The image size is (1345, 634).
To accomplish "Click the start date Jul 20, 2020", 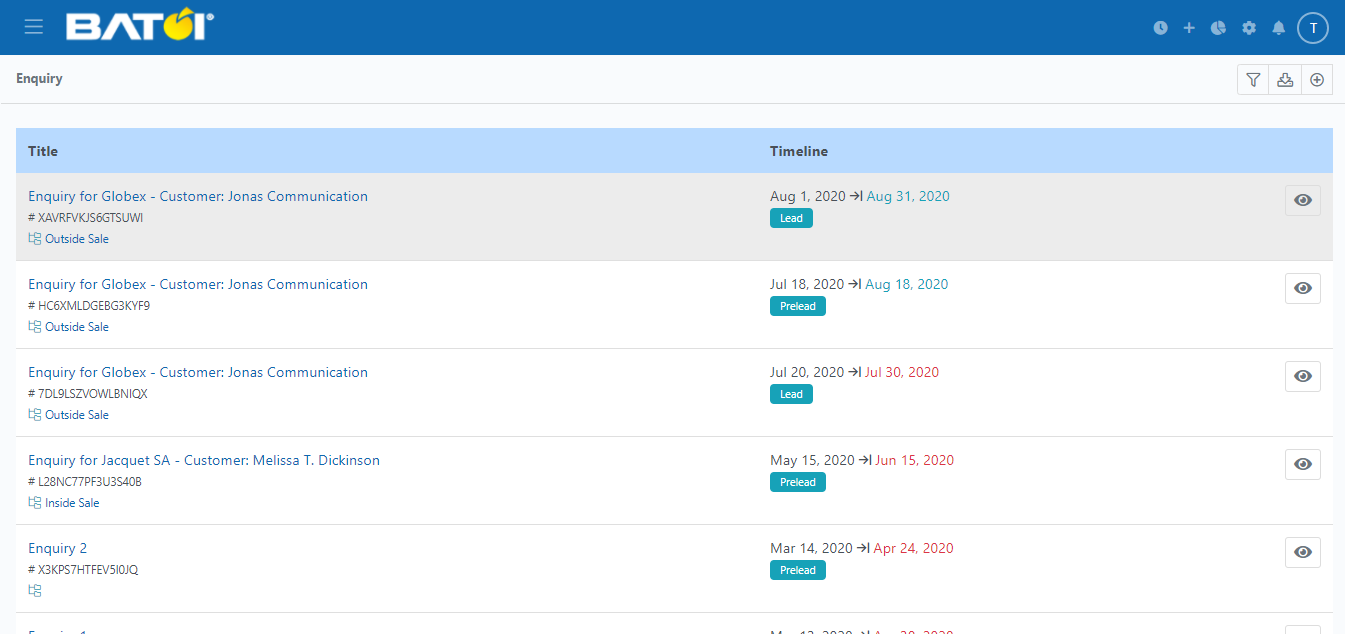I will click(807, 372).
